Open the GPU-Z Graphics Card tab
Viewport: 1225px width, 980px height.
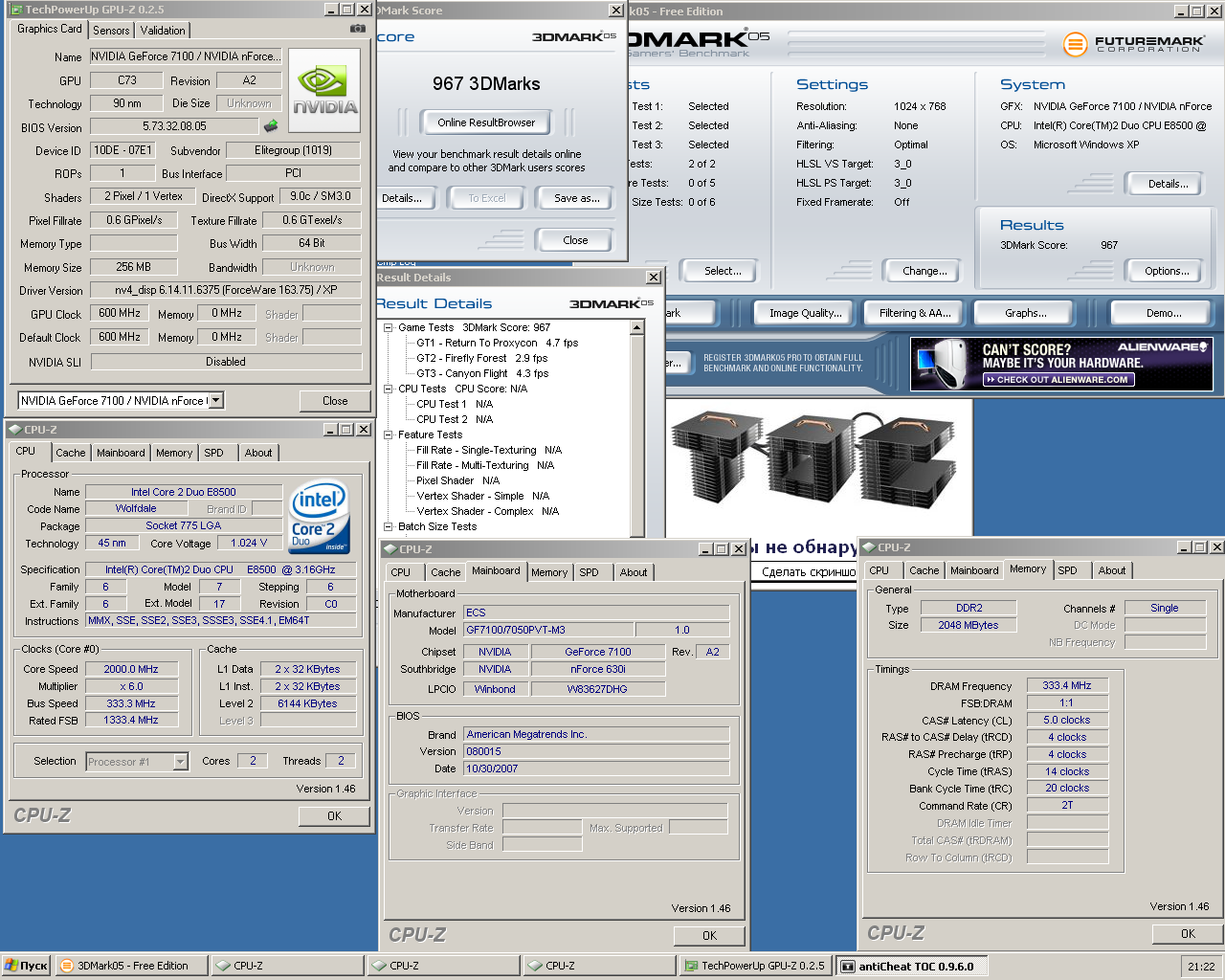click(50, 29)
